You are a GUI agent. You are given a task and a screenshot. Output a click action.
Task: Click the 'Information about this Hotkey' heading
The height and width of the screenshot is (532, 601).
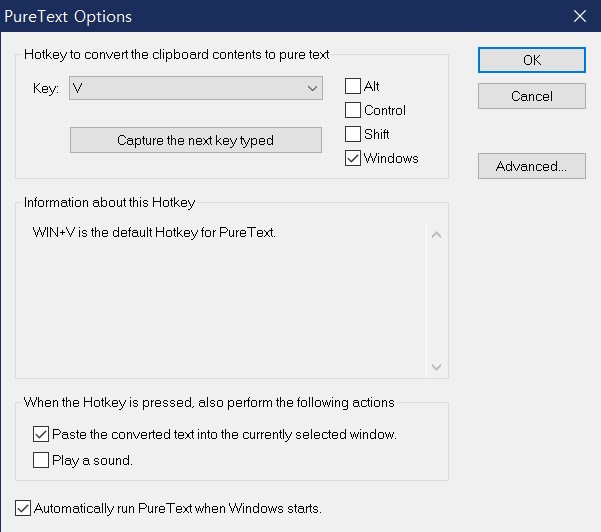110,202
